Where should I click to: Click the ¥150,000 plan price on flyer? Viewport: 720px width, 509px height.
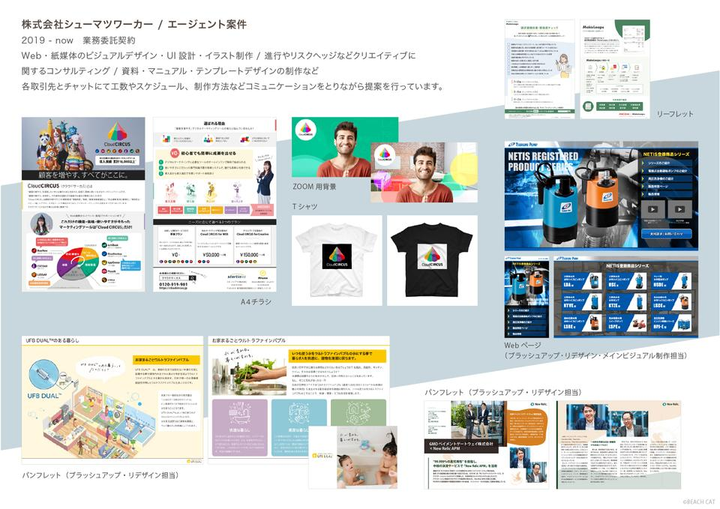[x=253, y=254]
